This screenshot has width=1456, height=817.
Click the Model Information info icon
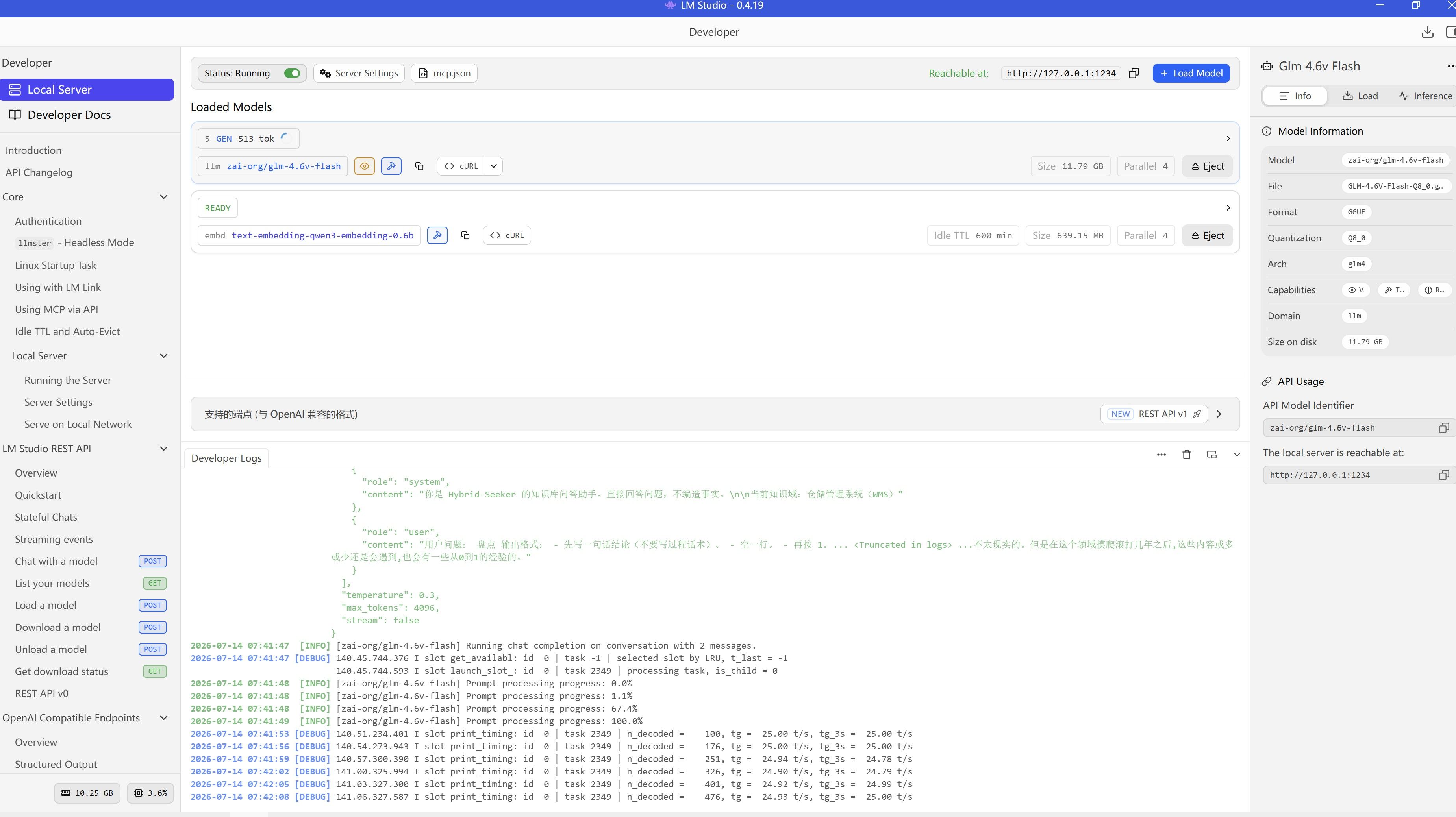click(1267, 131)
